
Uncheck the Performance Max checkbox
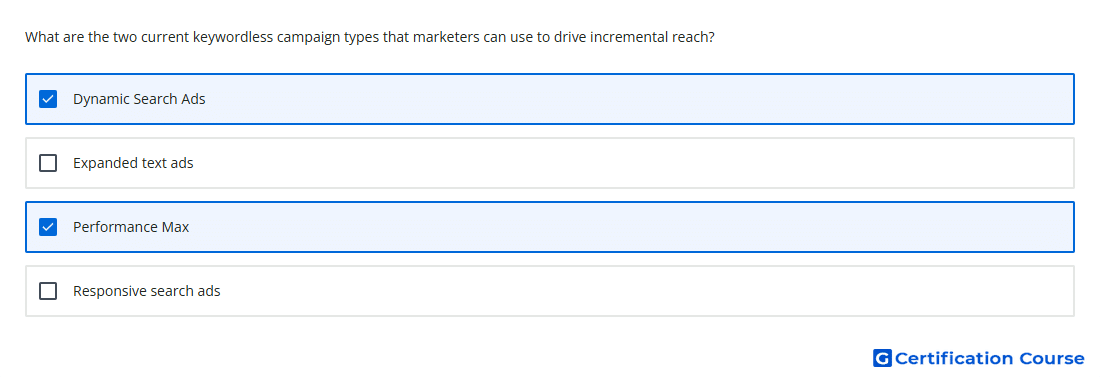(48, 227)
